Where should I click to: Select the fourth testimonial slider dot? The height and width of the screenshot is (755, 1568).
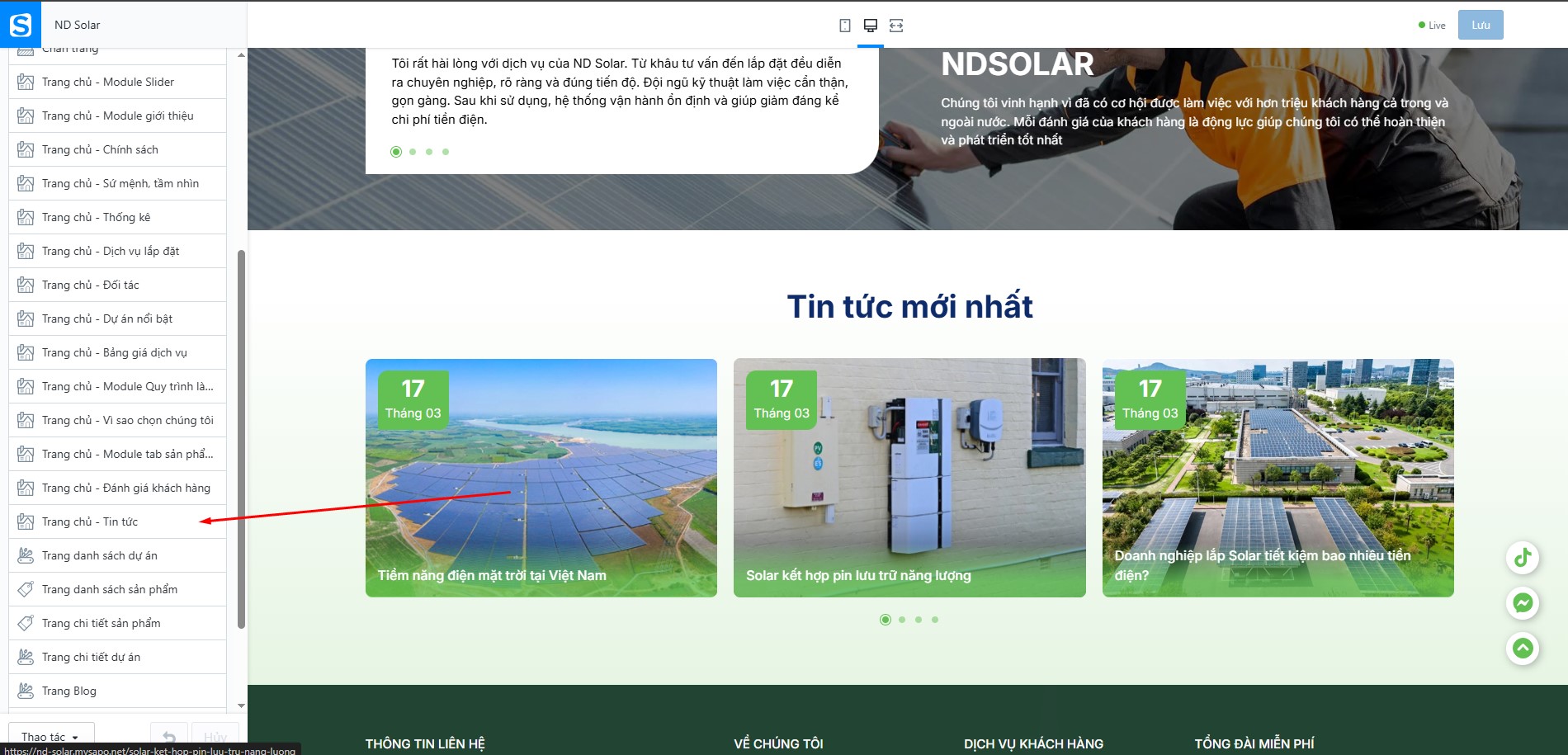point(446,152)
